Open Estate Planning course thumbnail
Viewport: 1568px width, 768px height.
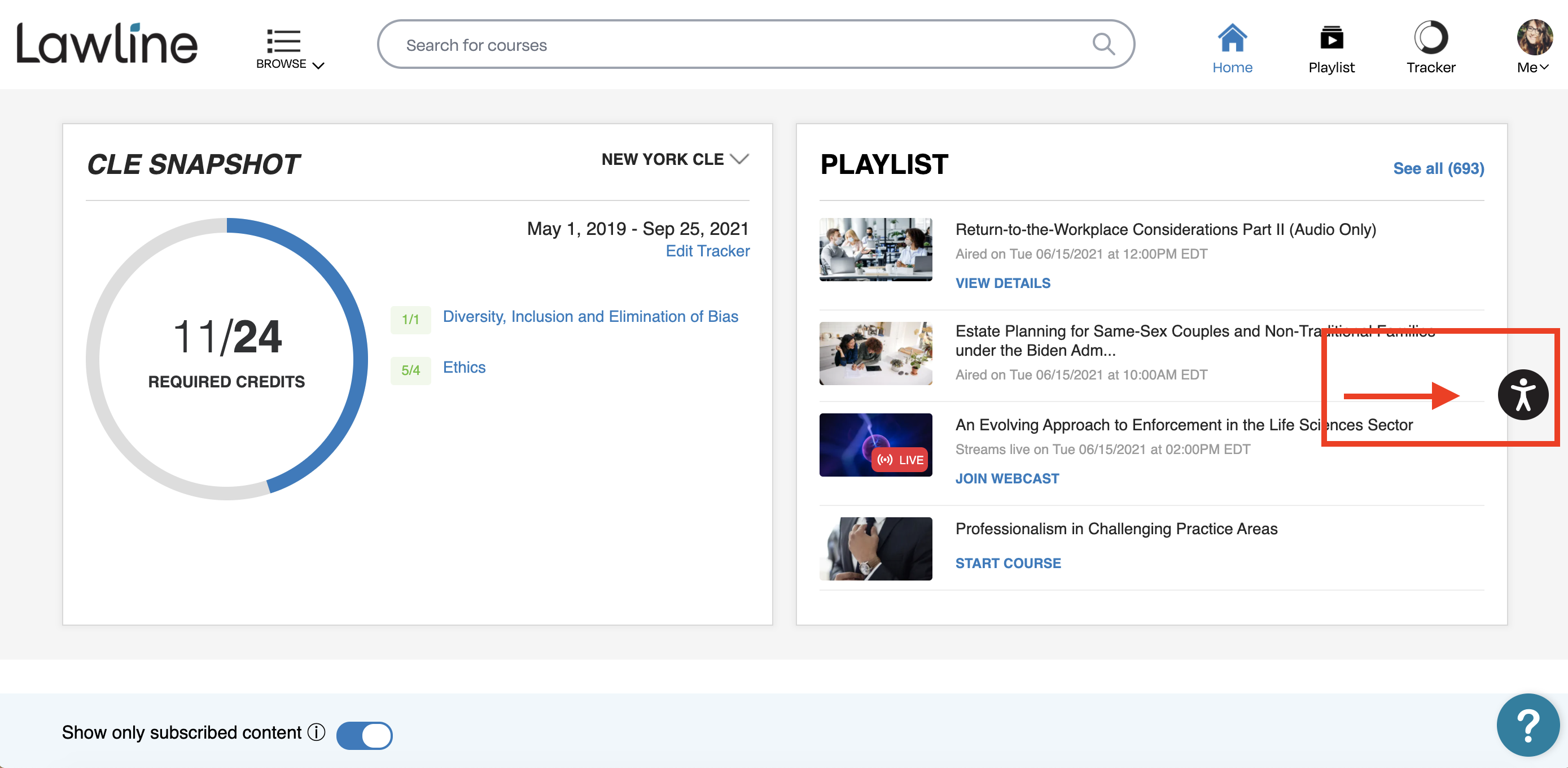(x=875, y=354)
